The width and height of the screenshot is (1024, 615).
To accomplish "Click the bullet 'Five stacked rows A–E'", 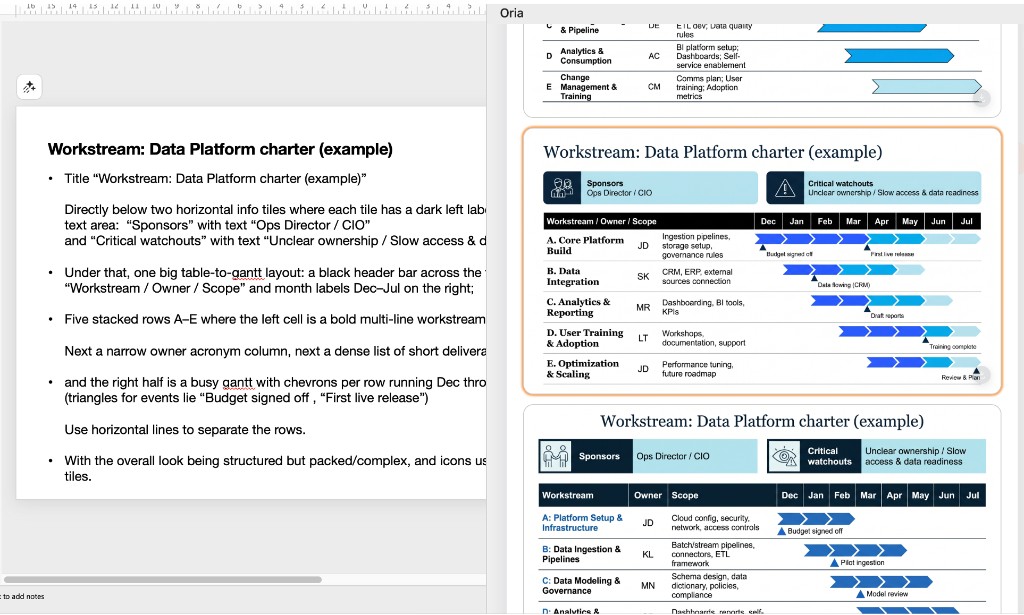I will point(275,319).
